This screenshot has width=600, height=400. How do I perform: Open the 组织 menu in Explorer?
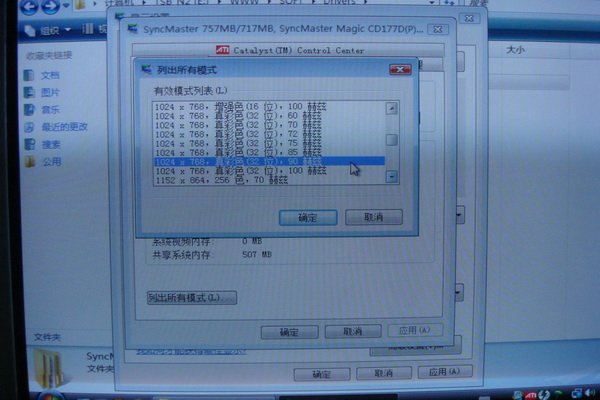coord(47,30)
